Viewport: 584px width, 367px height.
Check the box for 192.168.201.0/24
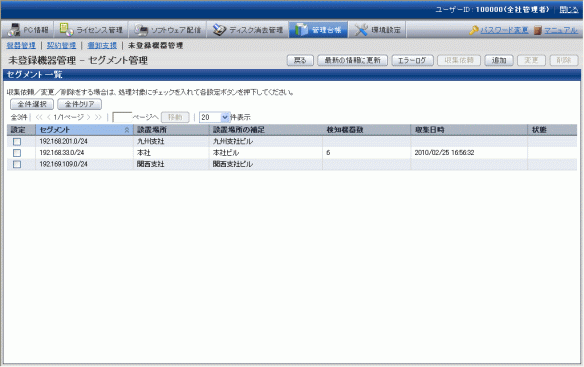click(x=17, y=142)
